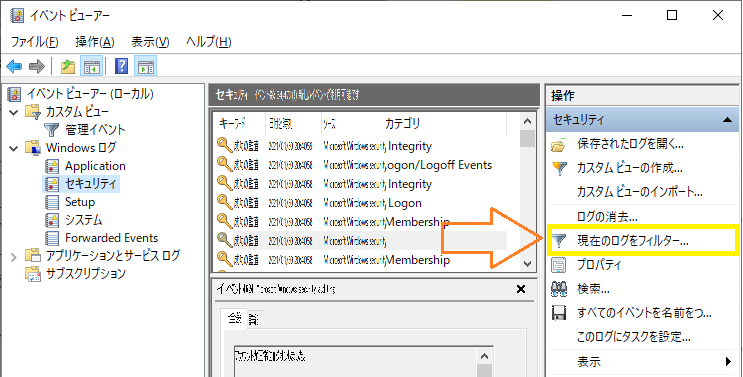Screen dimensions: 743x377
Task: Collapse the Windows ログ tree branch
Action: coord(14,148)
